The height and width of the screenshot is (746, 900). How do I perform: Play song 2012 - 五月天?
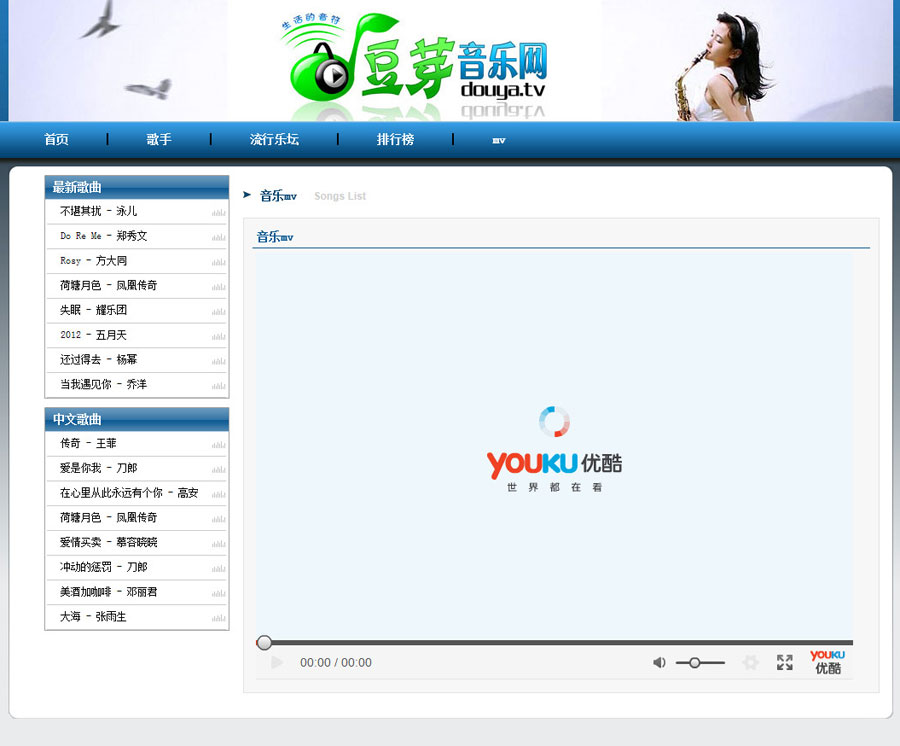[94, 335]
